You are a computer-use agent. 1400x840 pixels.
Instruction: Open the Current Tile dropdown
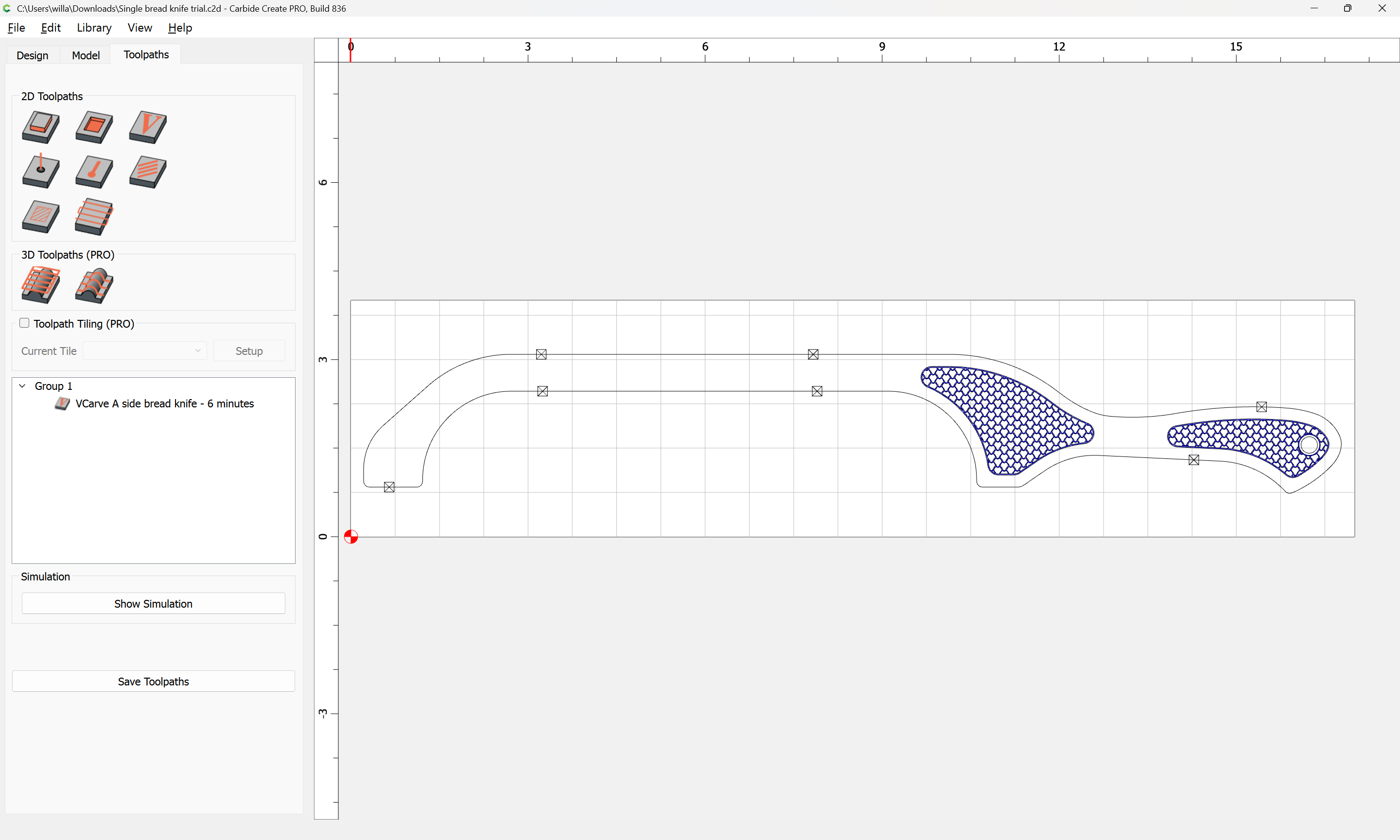(144, 350)
